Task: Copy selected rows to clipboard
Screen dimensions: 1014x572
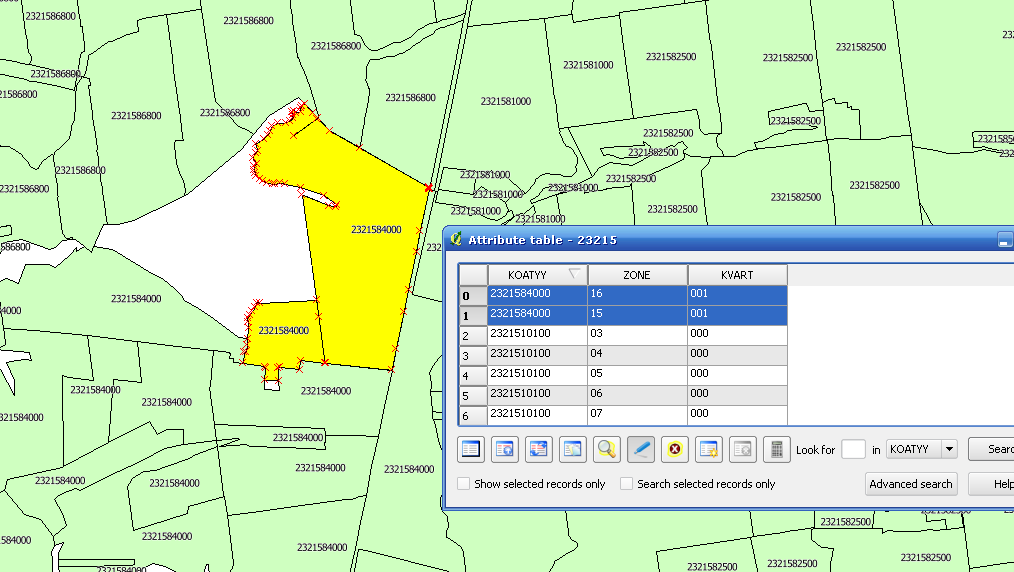Action: 572,450
